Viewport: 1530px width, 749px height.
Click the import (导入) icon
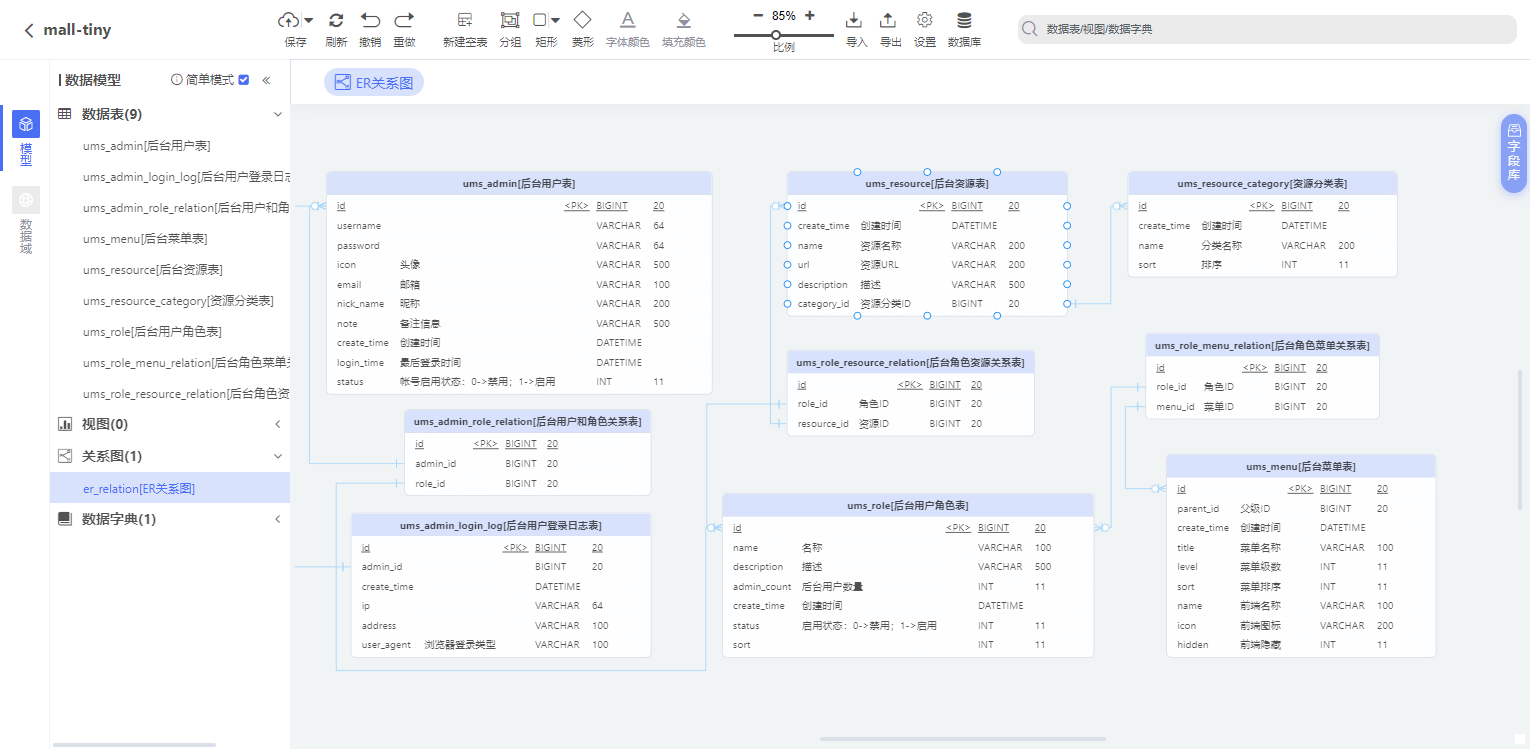coord(854,21)
